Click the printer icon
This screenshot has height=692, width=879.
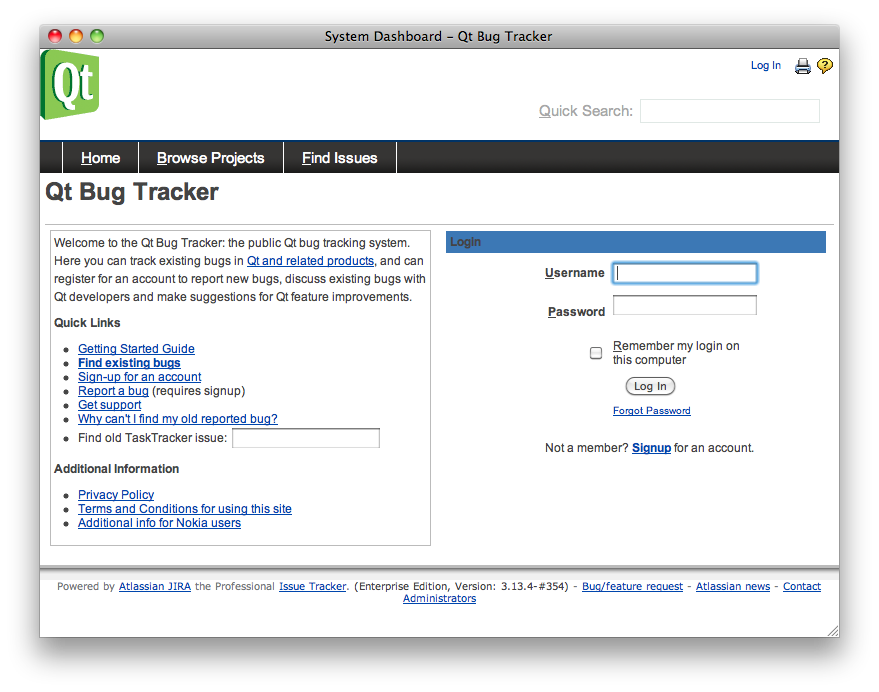(802, 66)
